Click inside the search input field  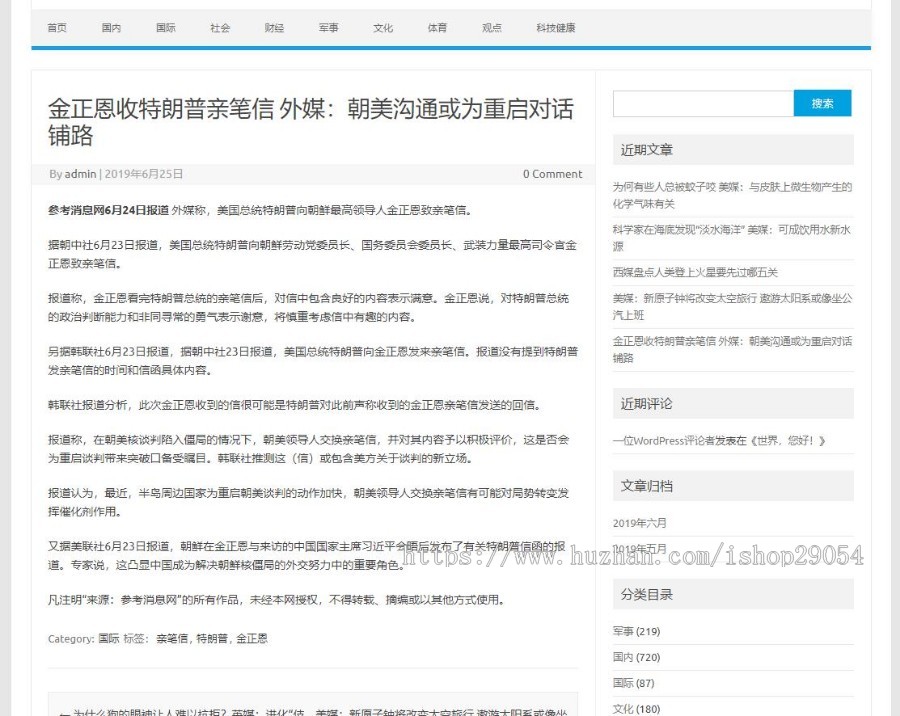pyautogui.click(x=700, y=103)
